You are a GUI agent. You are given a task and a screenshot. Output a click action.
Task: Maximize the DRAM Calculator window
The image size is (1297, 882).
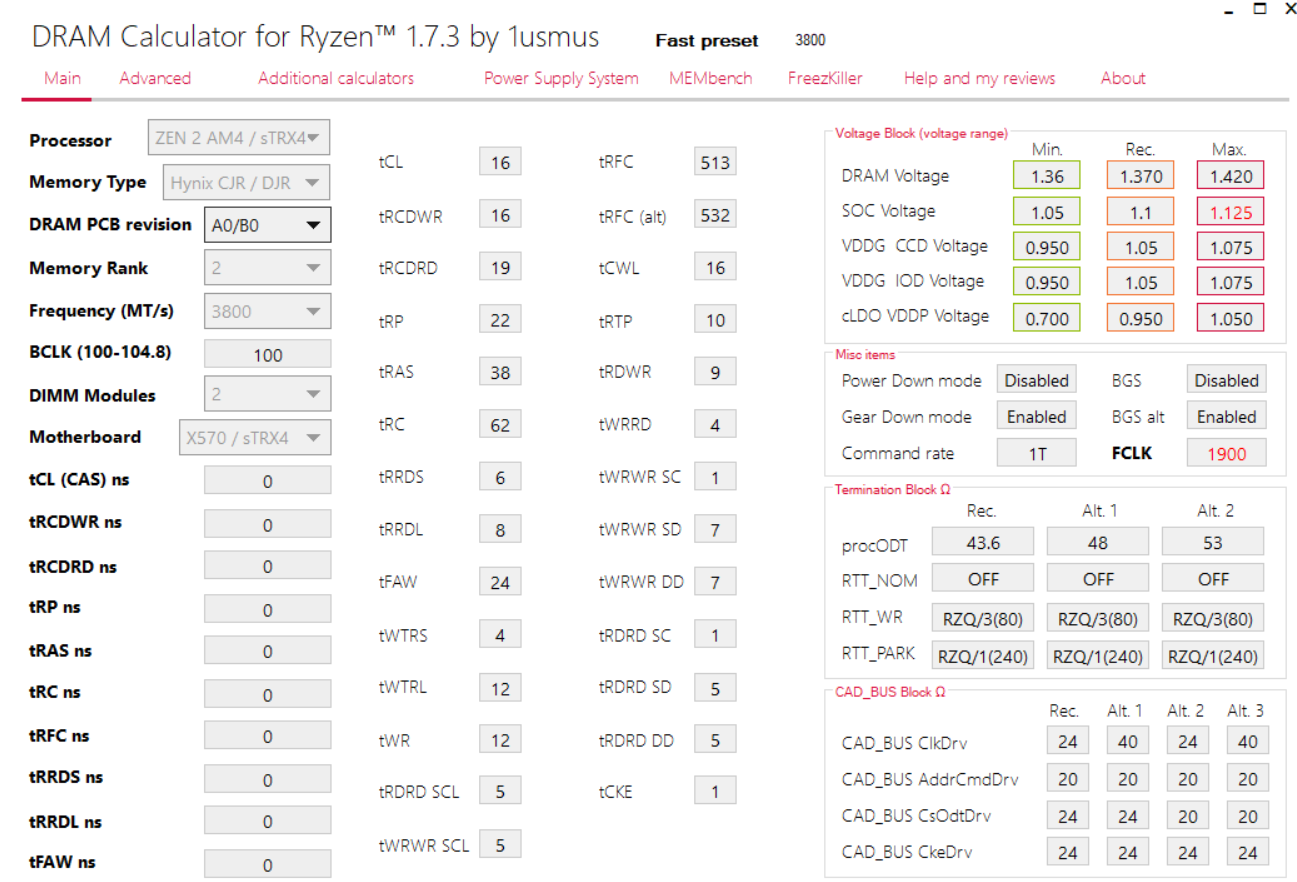coord(1261,9)
